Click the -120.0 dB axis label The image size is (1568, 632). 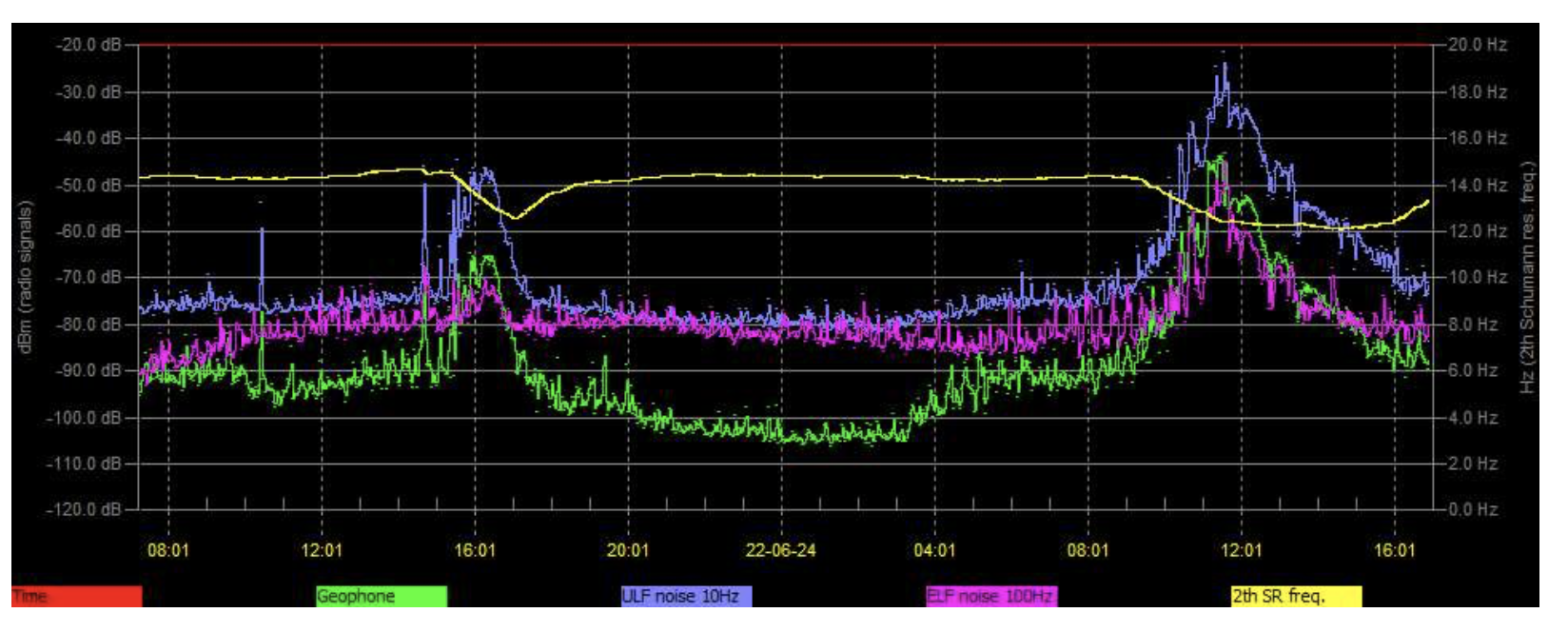click(x=86, y=509)
